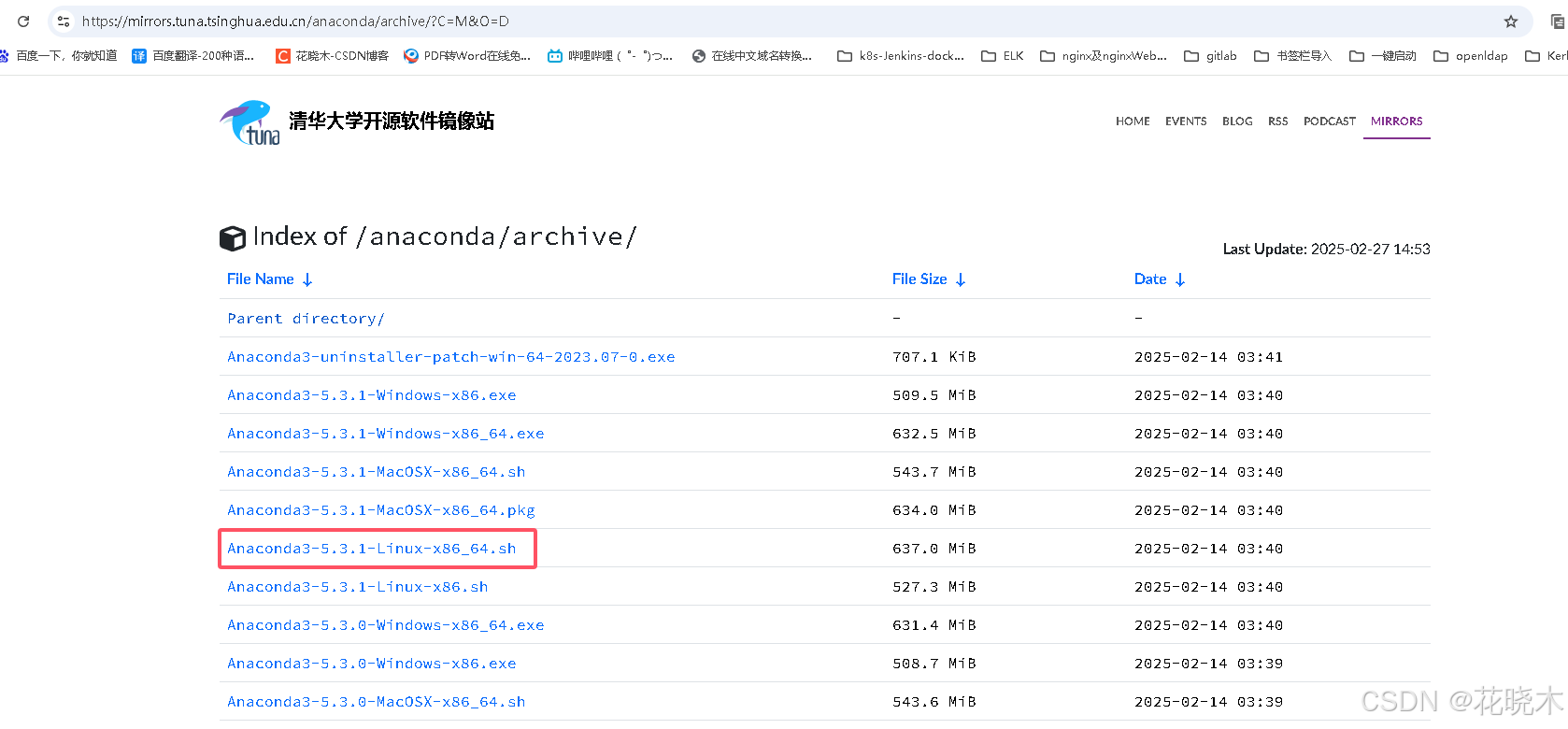Download Anaconda3-5.3.0-Windows-x86.exe
Screen dimensions: 1568x729
(x=372, y=664)
